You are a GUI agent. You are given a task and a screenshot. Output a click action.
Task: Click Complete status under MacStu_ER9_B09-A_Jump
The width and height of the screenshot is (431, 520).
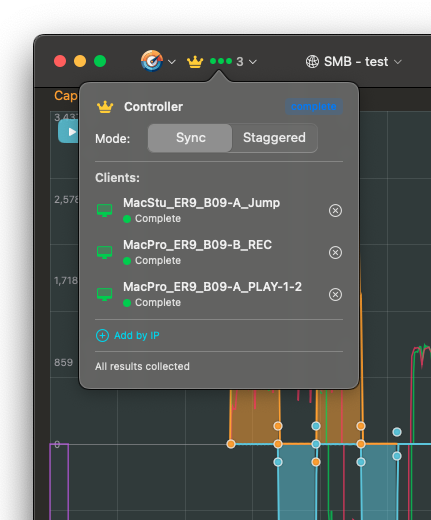click(x=152, y=219)
